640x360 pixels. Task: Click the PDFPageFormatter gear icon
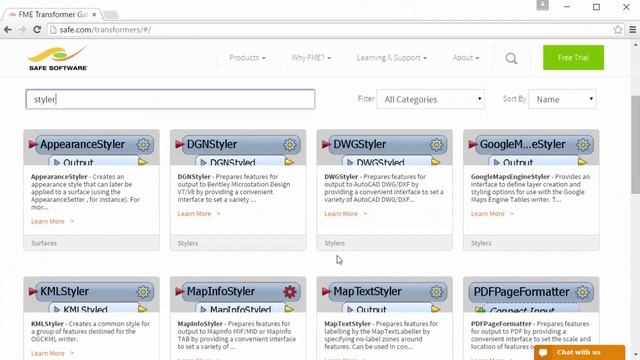pyautogui.click(x=582, y=292)
